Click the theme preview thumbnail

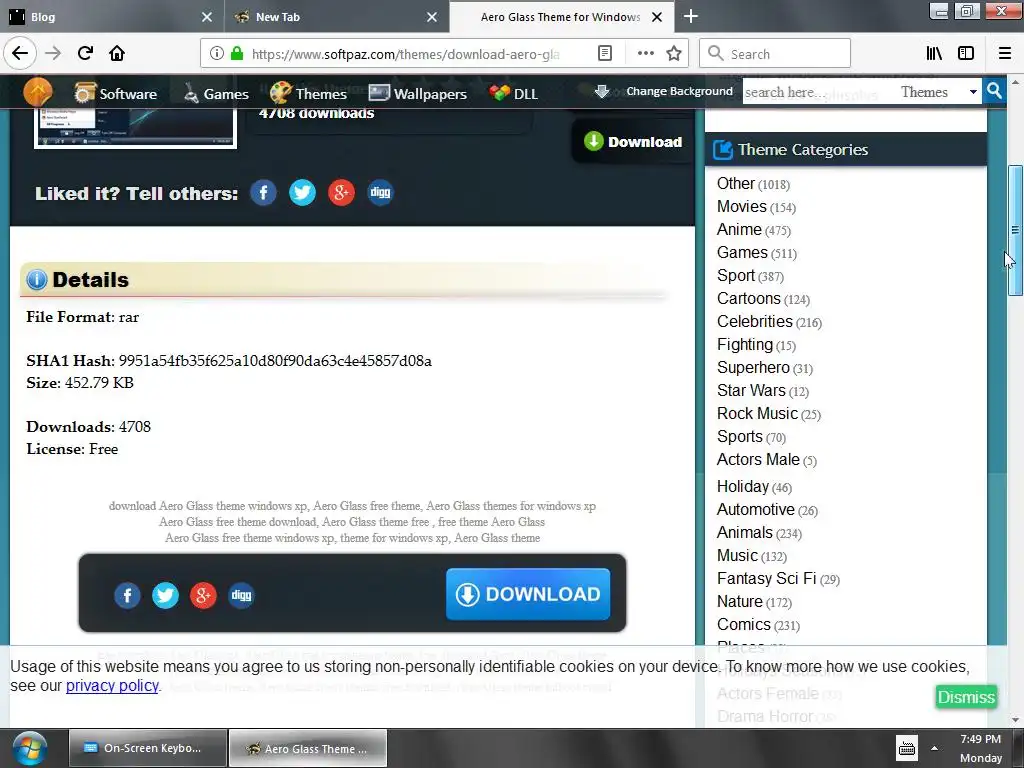pos(135,128)
